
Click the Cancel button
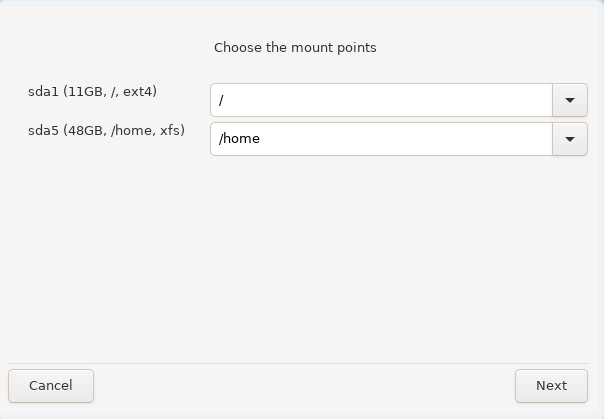[x=51, y=386]
